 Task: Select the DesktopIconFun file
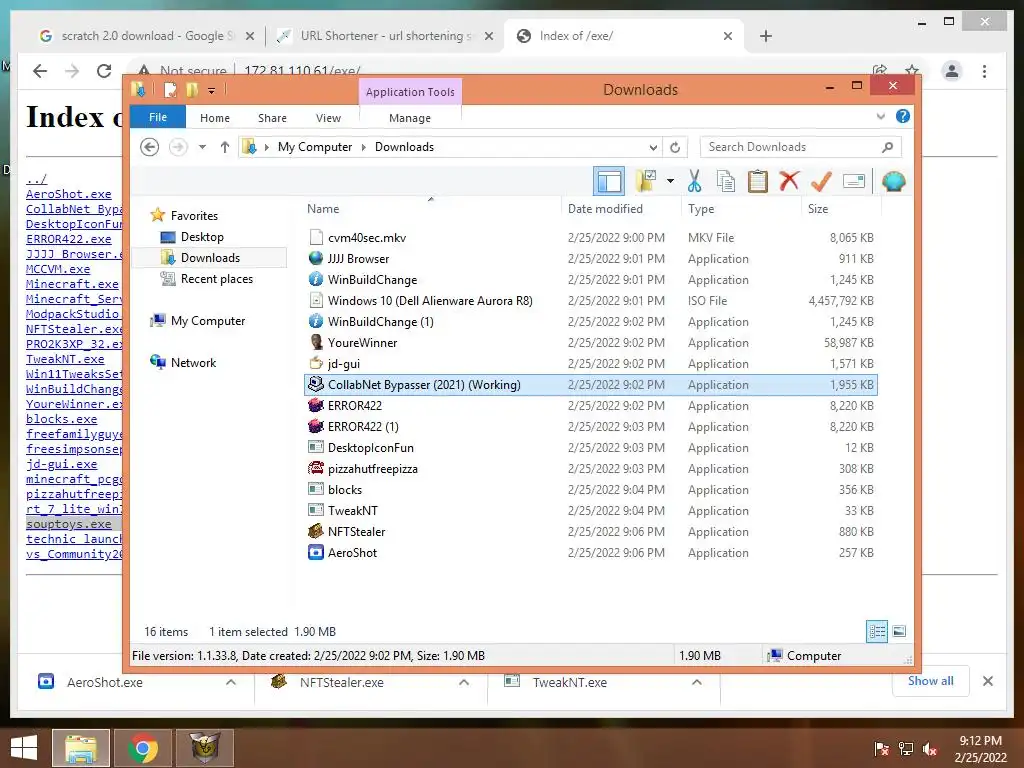pos(370,447)
